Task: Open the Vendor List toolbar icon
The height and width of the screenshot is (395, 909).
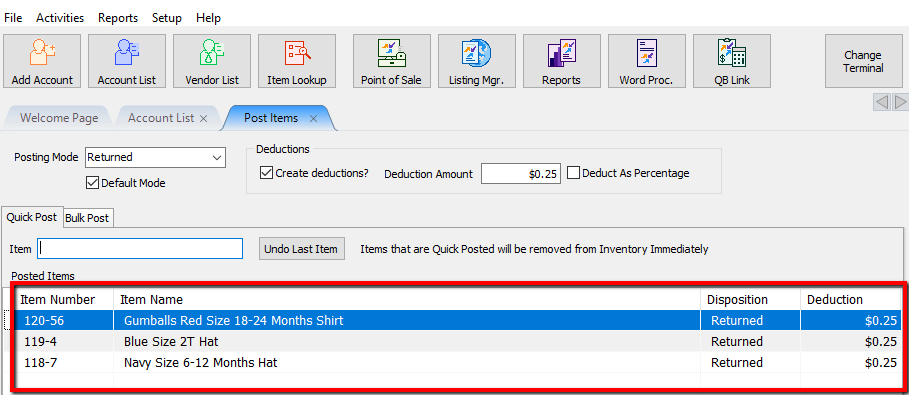Action: (x=212, y=61)
